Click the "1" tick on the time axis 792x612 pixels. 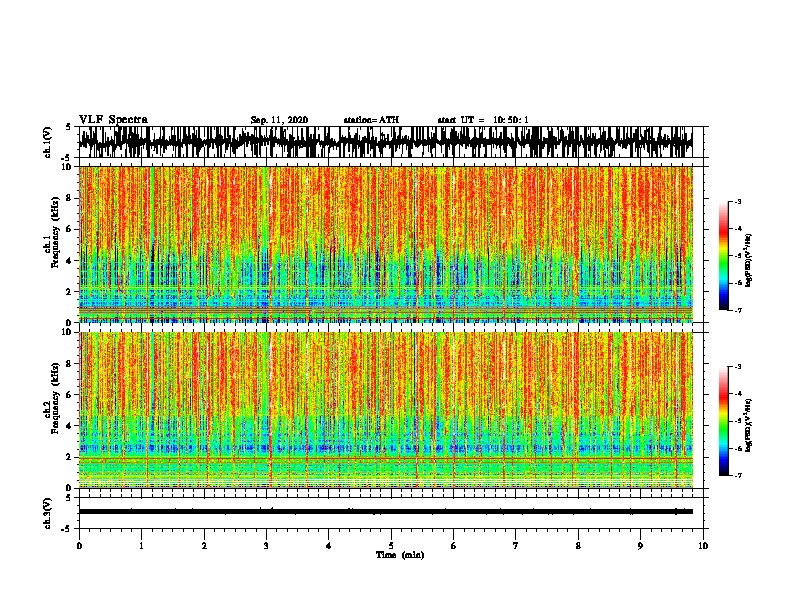(x=141, y=546)
